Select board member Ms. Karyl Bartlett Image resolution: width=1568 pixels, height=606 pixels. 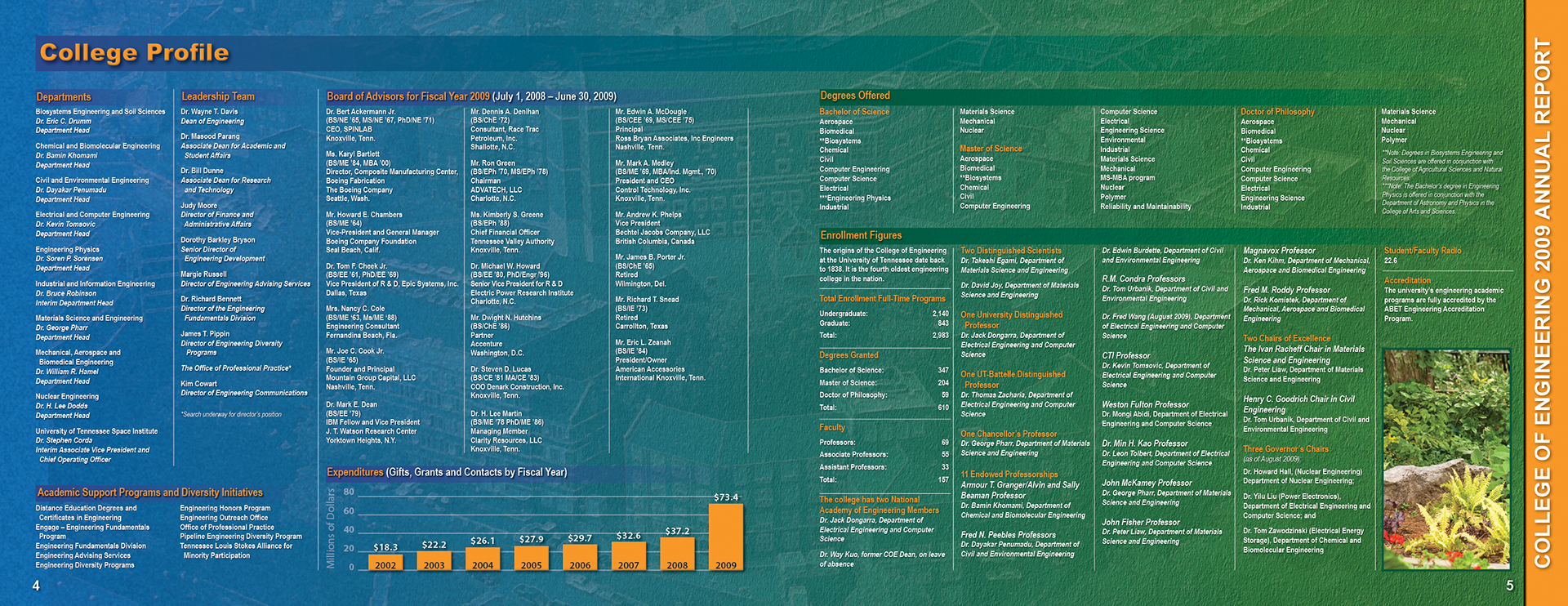pos(352,154)
